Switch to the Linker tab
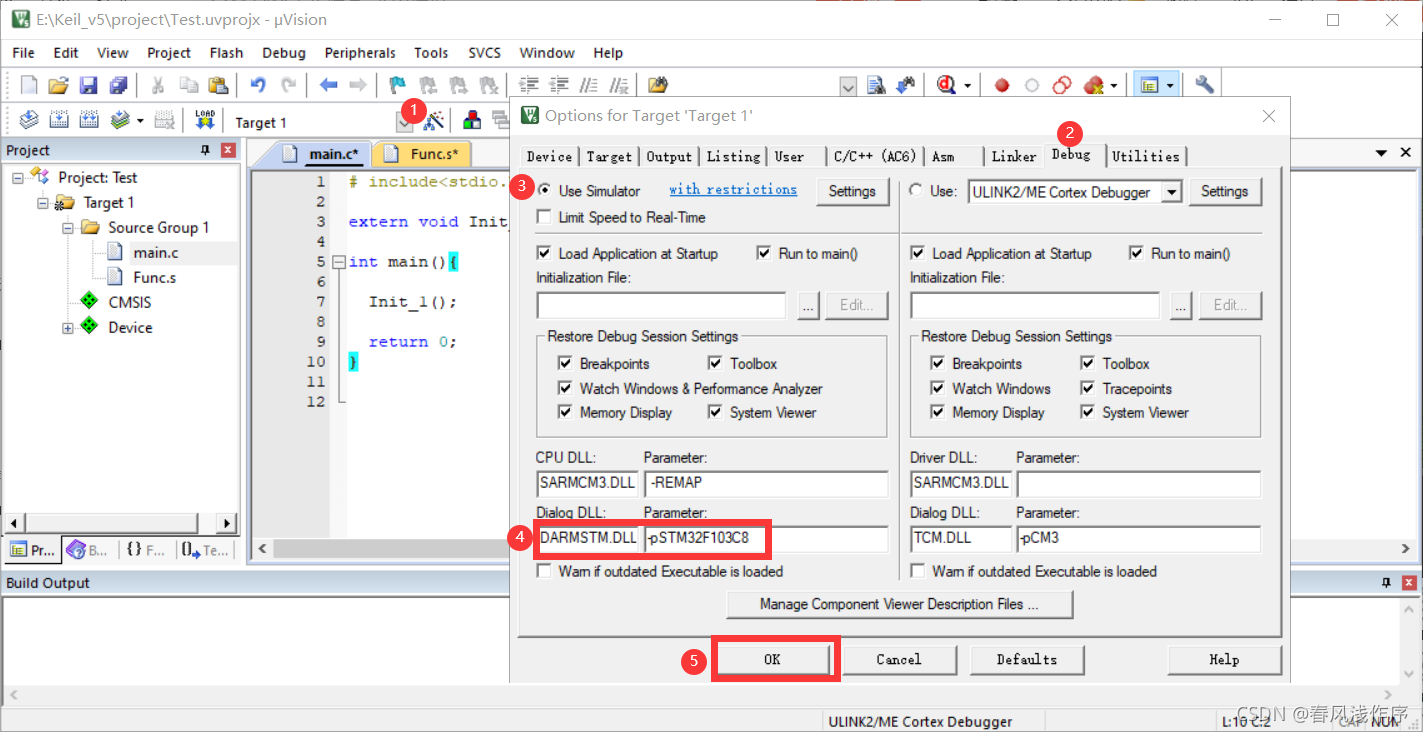 (1013, 156)
